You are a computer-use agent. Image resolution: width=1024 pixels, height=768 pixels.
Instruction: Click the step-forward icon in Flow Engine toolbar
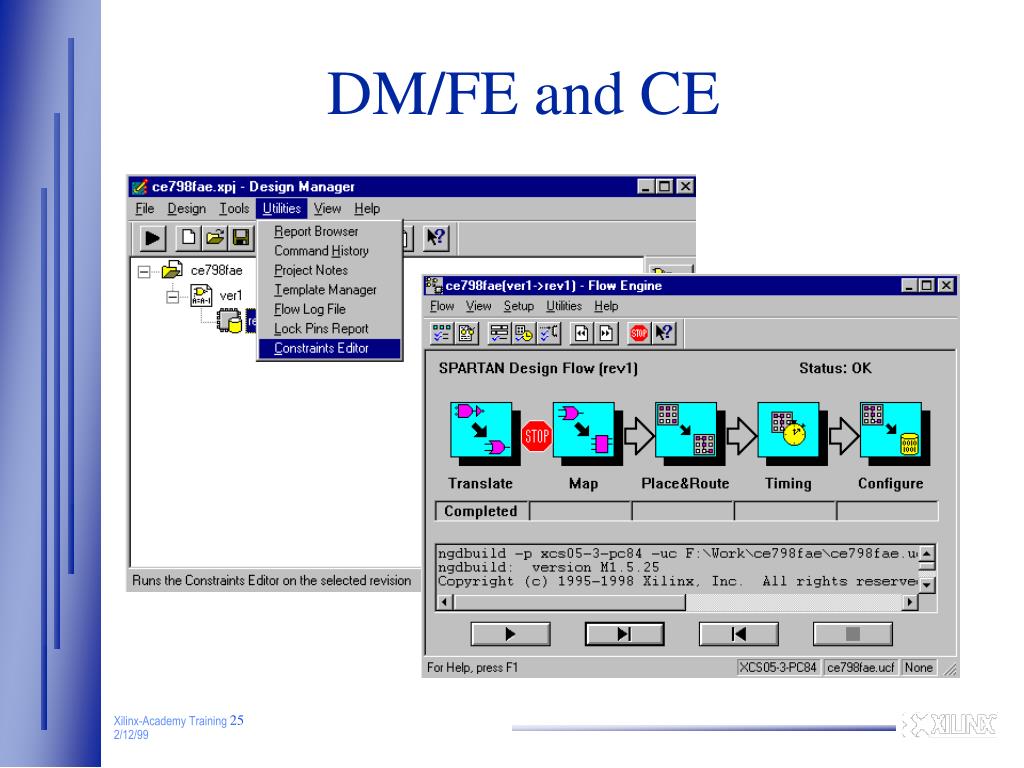tap(606, 333)
